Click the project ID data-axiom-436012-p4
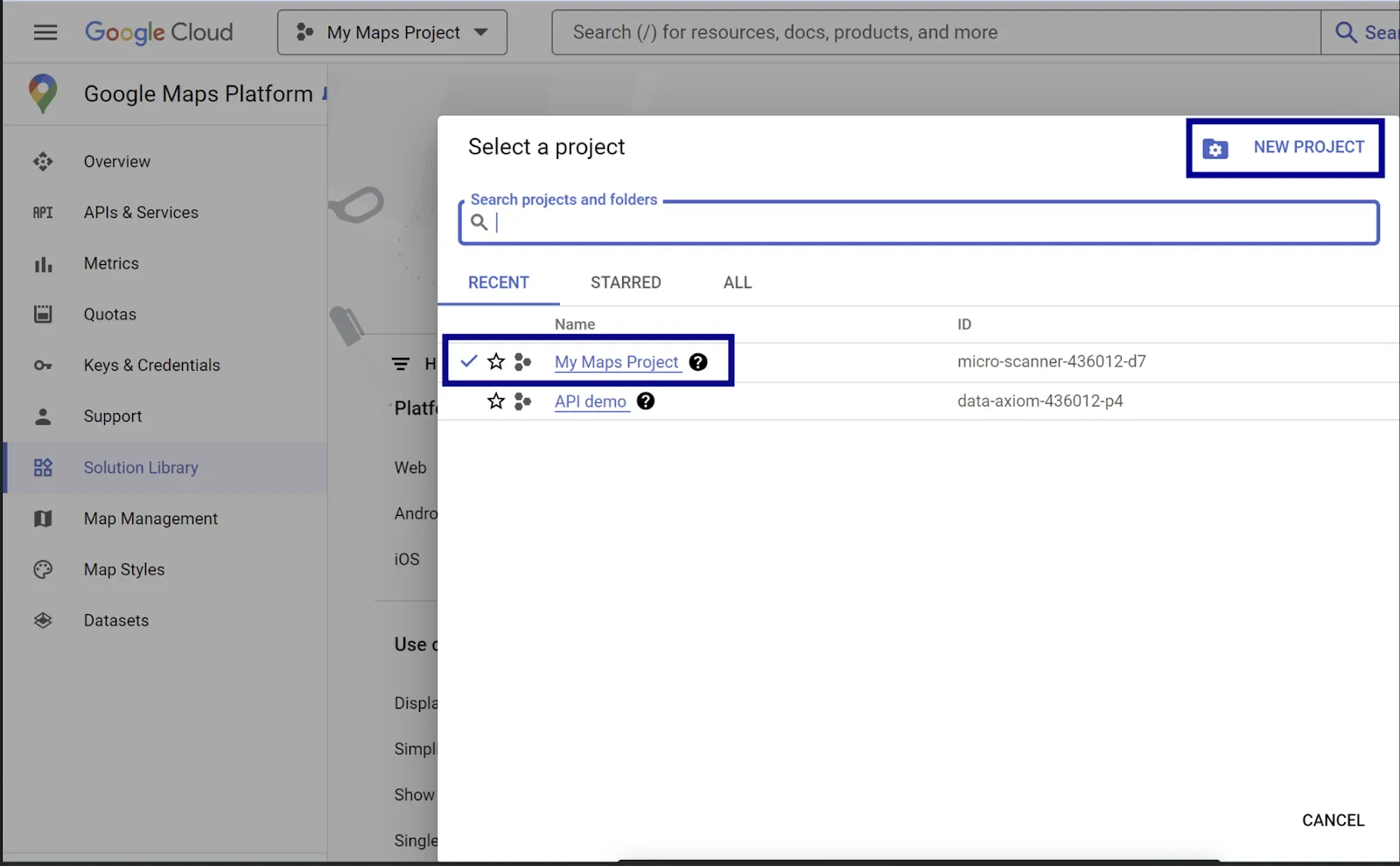1400x866 pixels. pos(1040,401)
